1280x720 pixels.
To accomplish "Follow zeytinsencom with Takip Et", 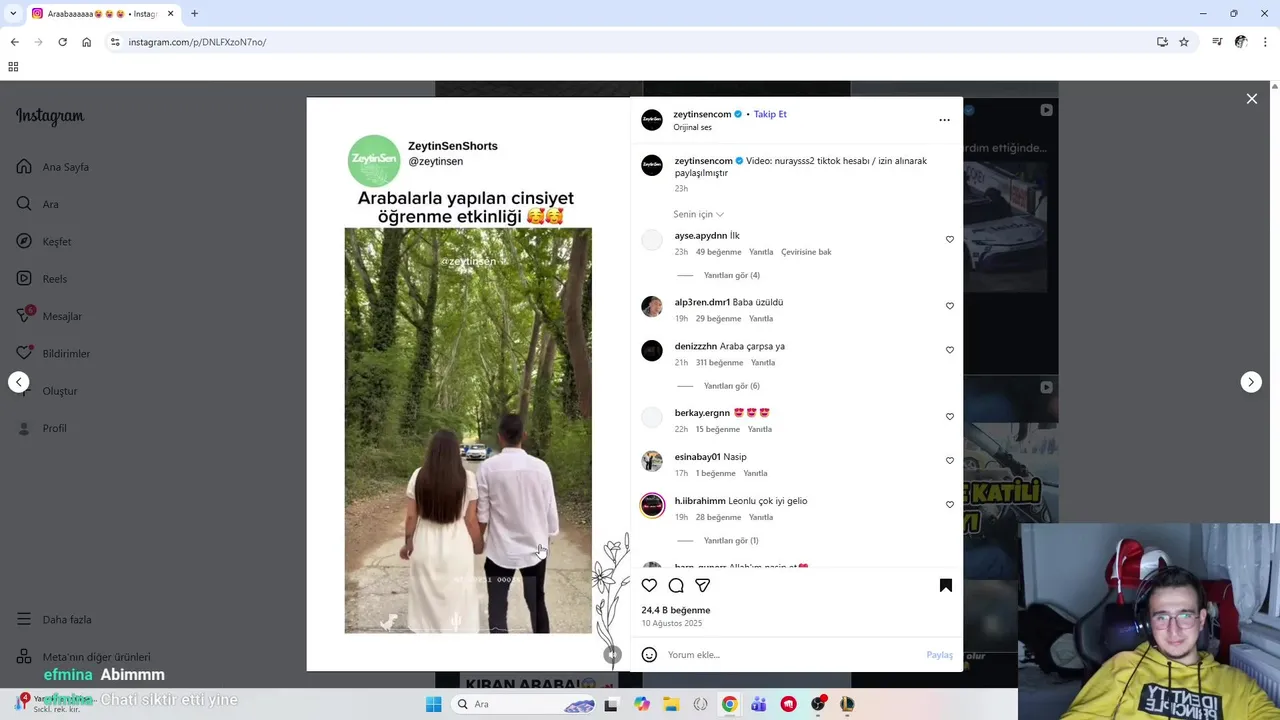I will 770,114.
